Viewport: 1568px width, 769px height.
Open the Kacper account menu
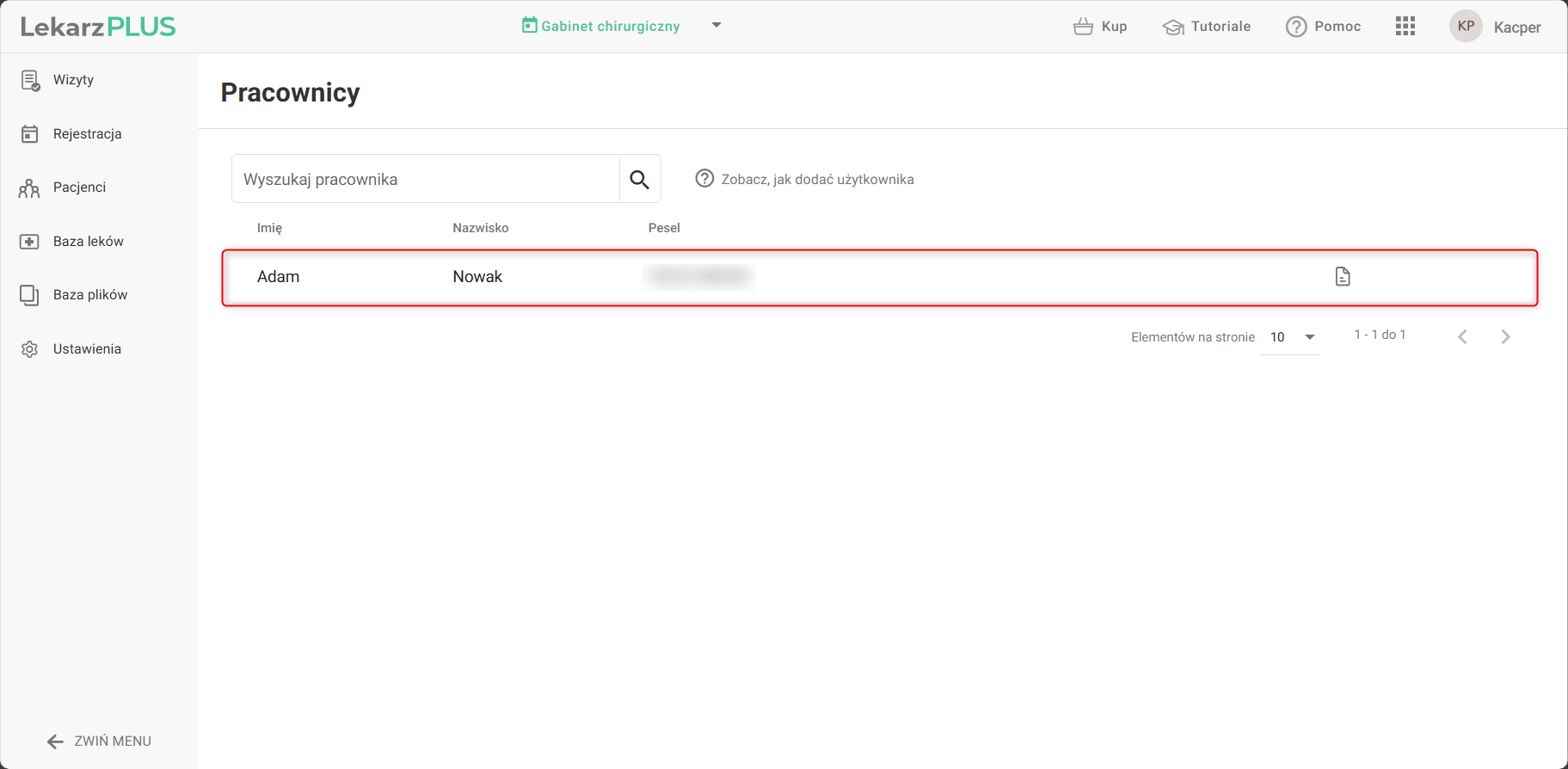click(1517, 28)
